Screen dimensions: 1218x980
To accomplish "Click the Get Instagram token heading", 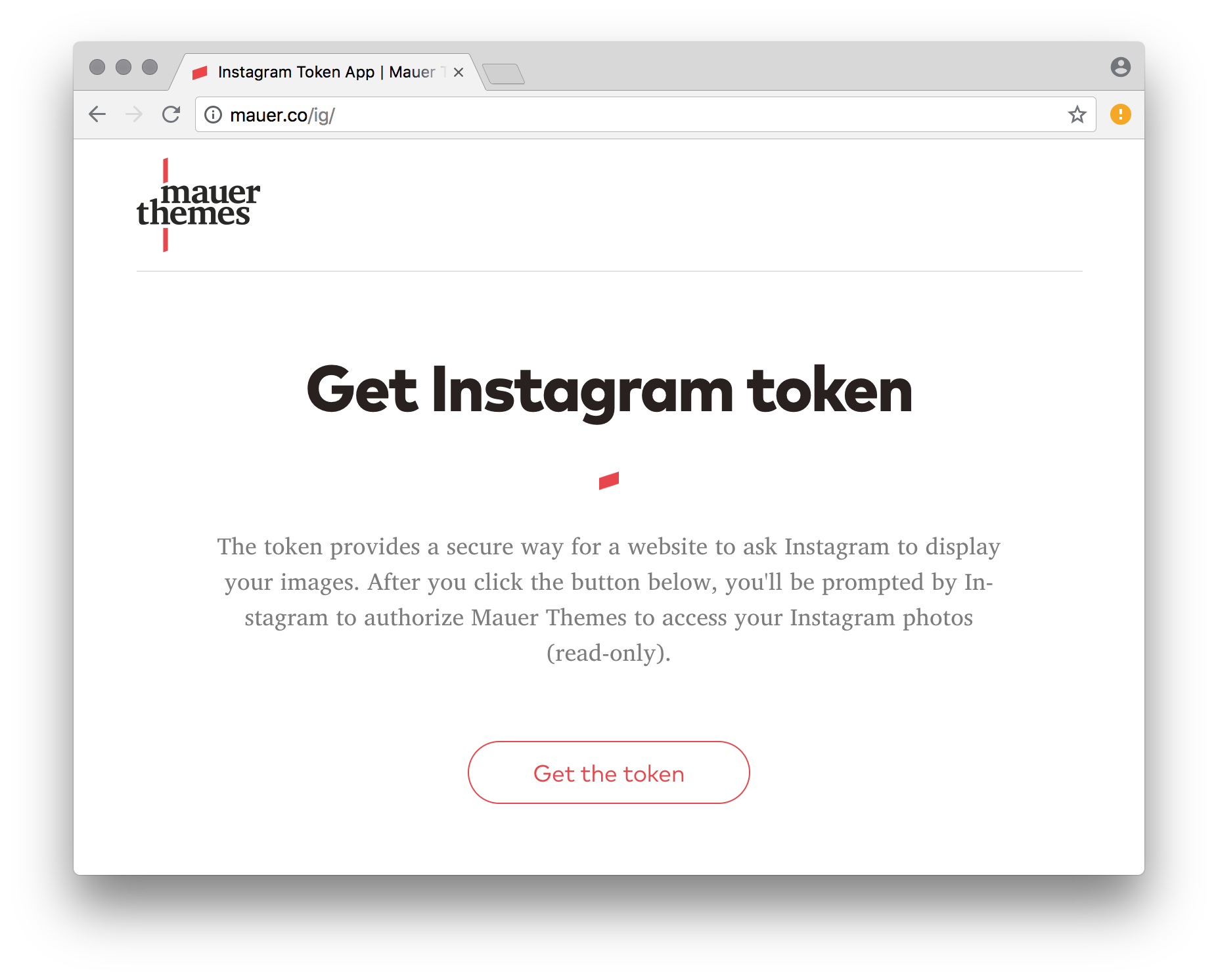I will [x=609, y=391].
